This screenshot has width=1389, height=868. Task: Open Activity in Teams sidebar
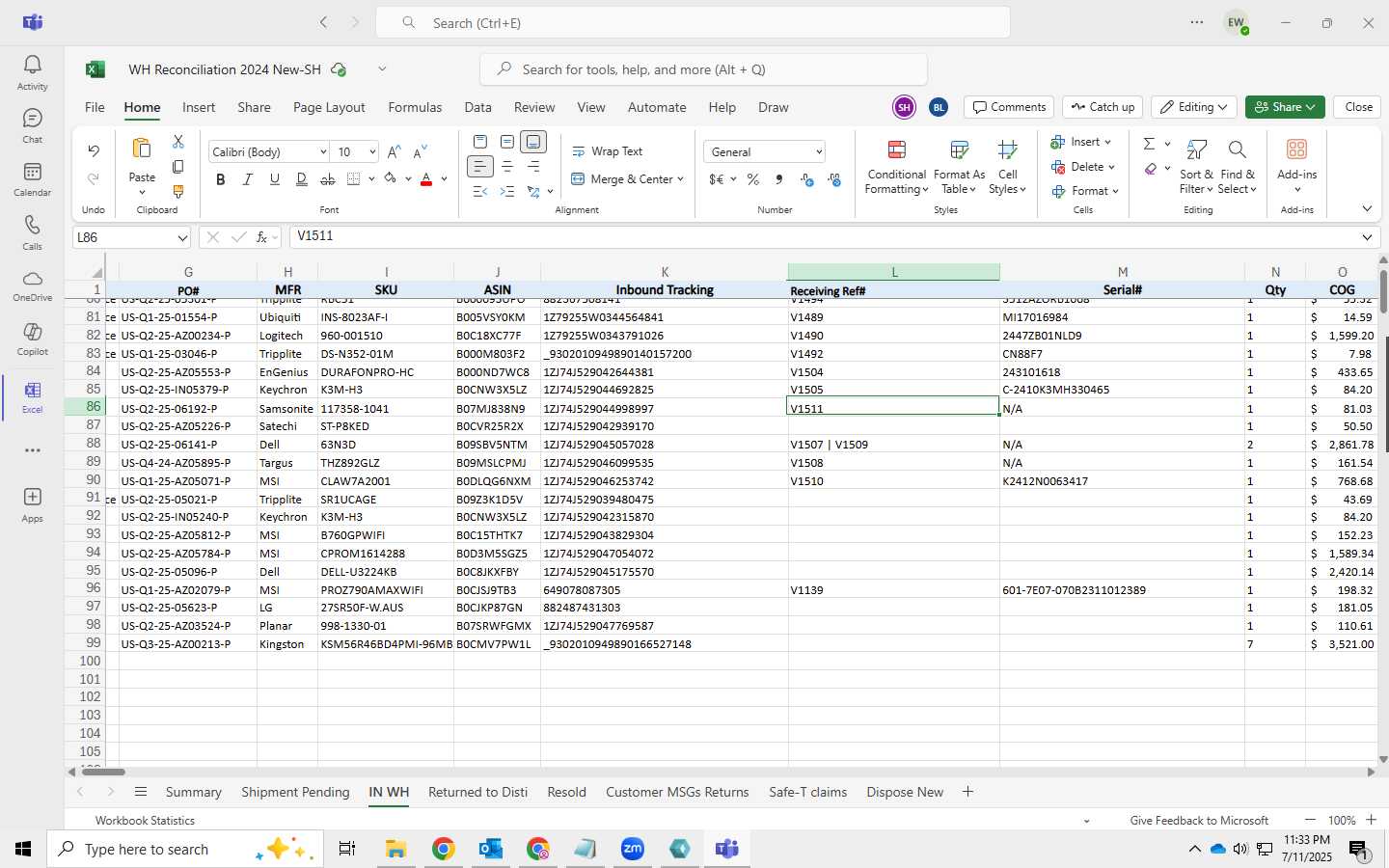point(32,72)
